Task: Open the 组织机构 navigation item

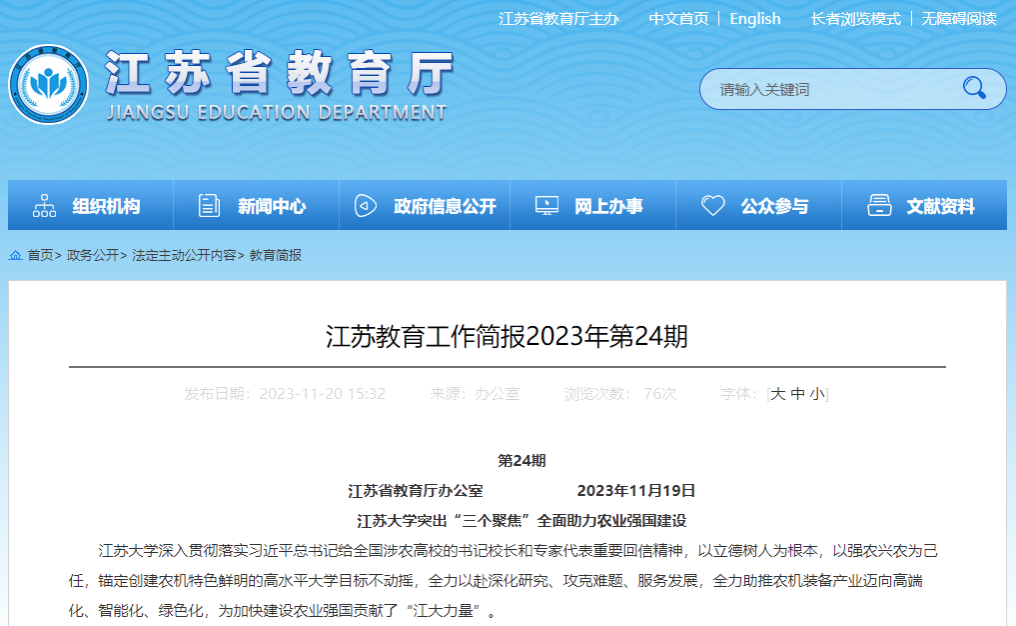Action: click(x=106, y=207)
